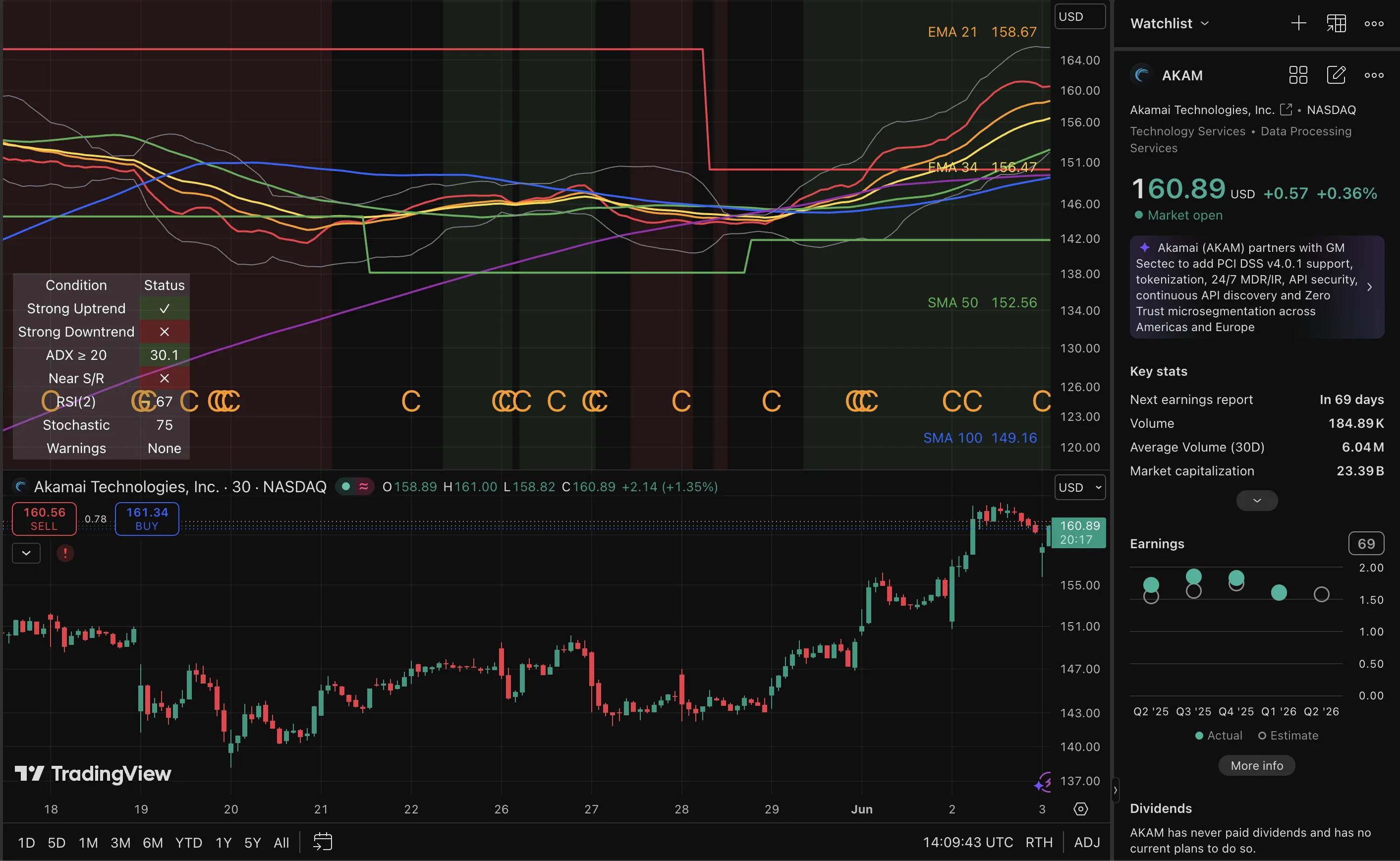Open the AKAM details more options
The height and width of the screenshot is (861, 1400).
pos(1374,75)
